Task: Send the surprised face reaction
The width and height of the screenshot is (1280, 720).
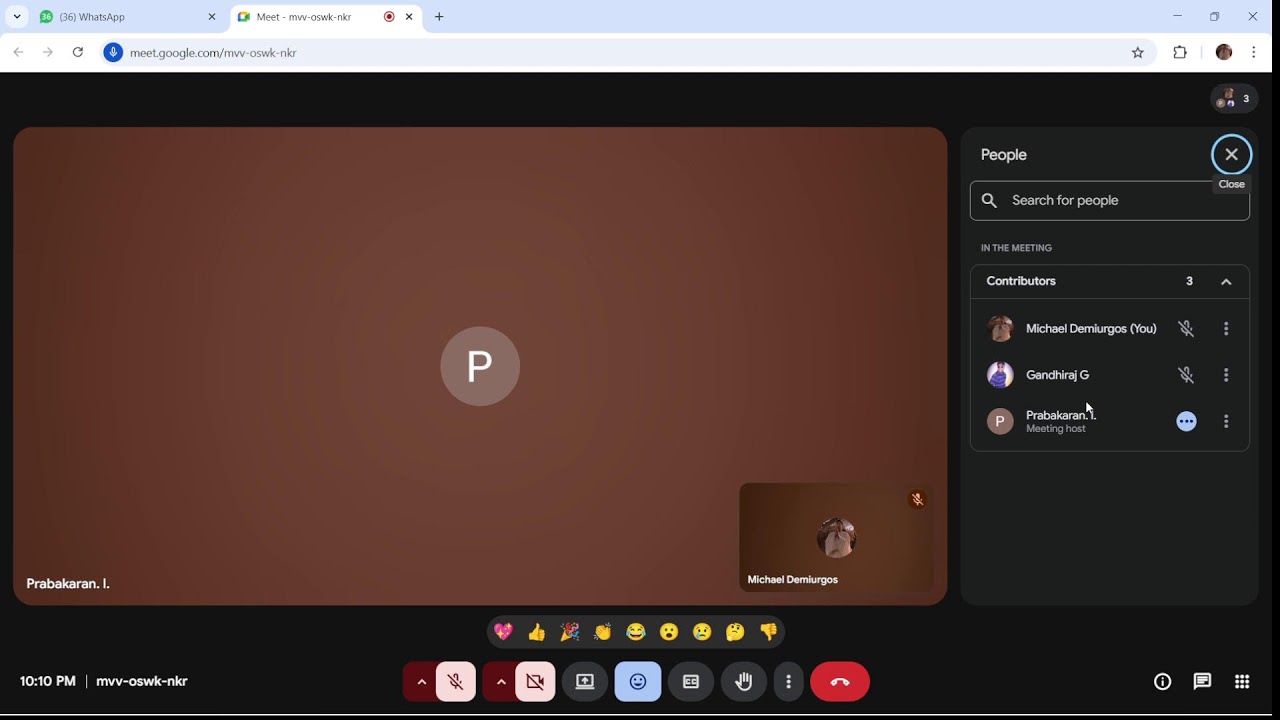Action: pyautogui.click(x=669, y=632)
